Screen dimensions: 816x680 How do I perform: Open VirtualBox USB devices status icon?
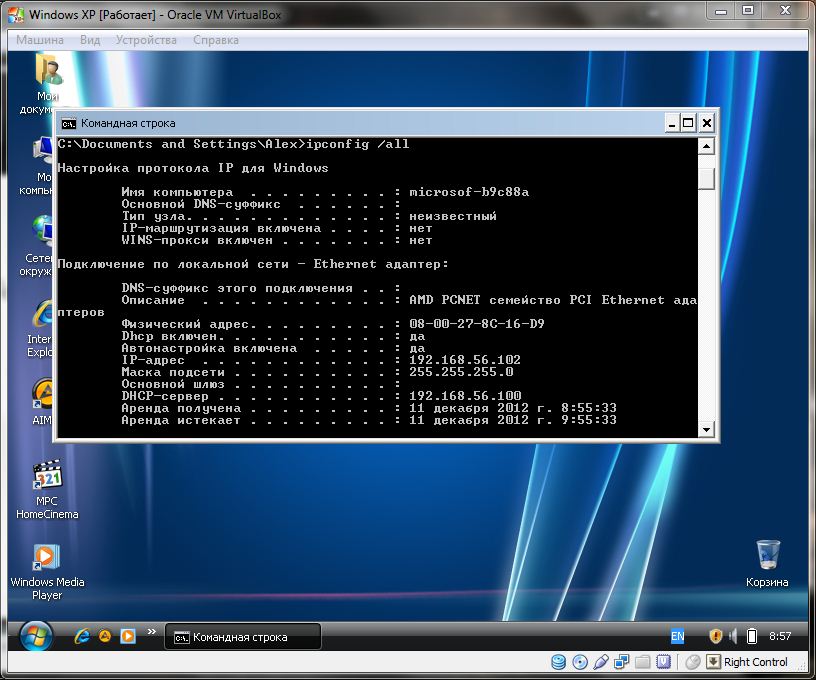pyautogui.click(x=601, y=662)
